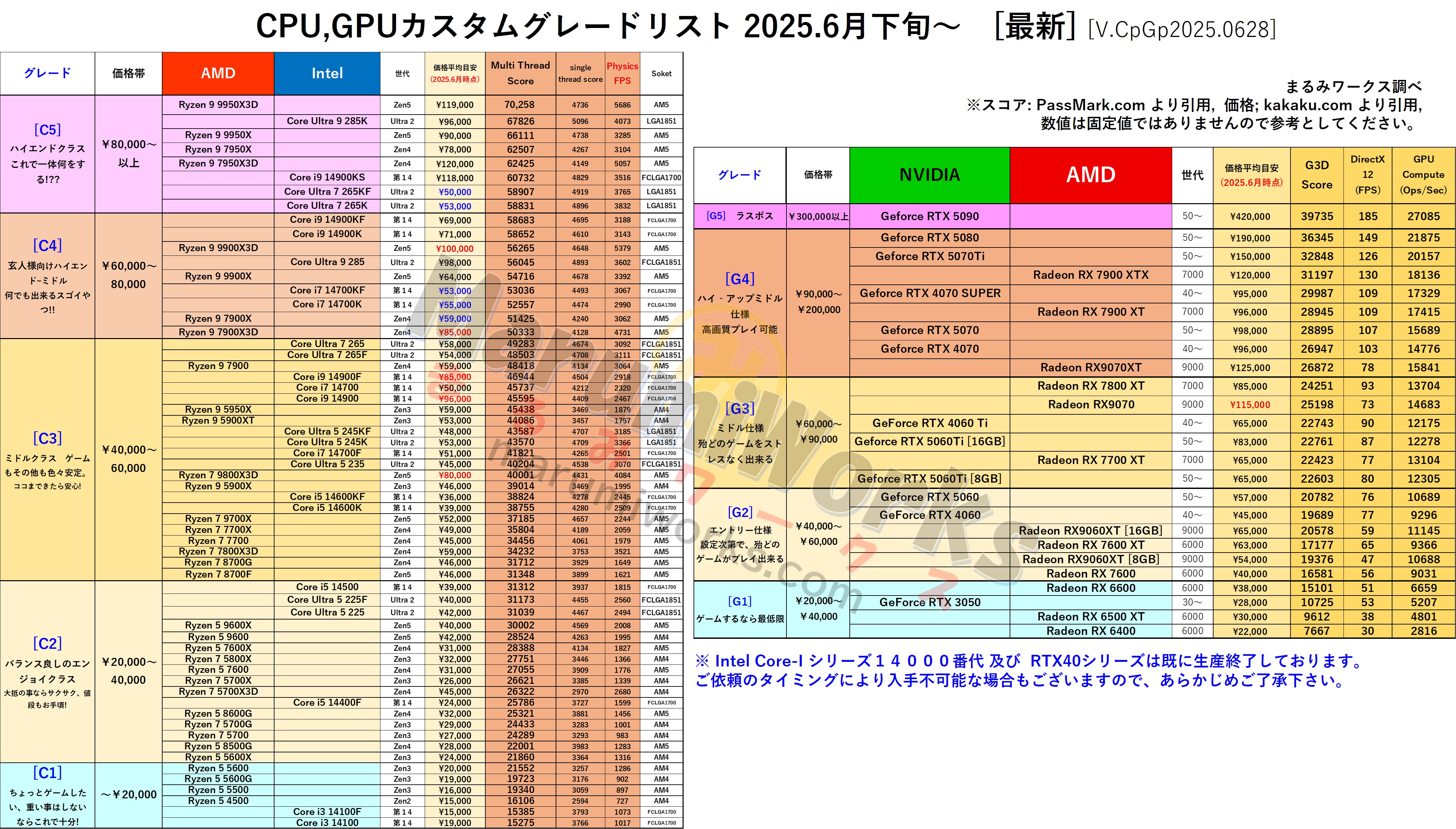The width and height of the screenshot is (1456, 829).
Task: Click the Physics FPS column header
Action: [x=622, y=74]
